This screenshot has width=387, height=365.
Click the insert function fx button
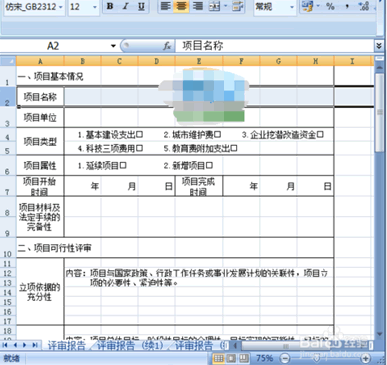pos(167,46)
